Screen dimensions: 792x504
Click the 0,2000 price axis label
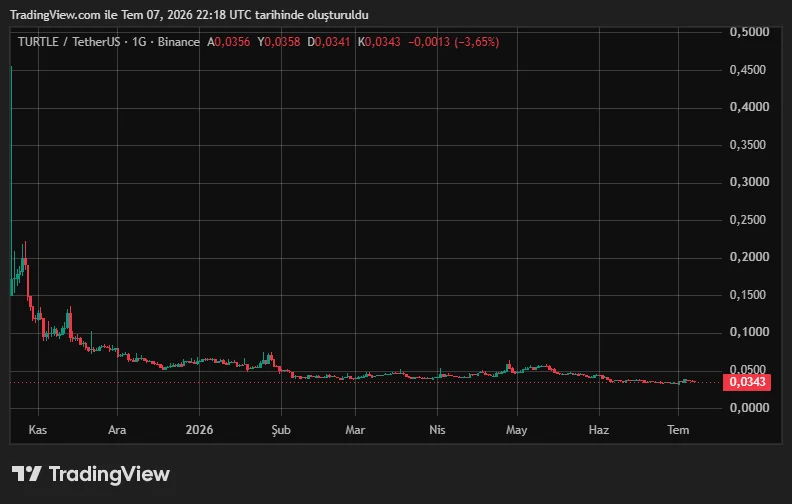[749, 257]
